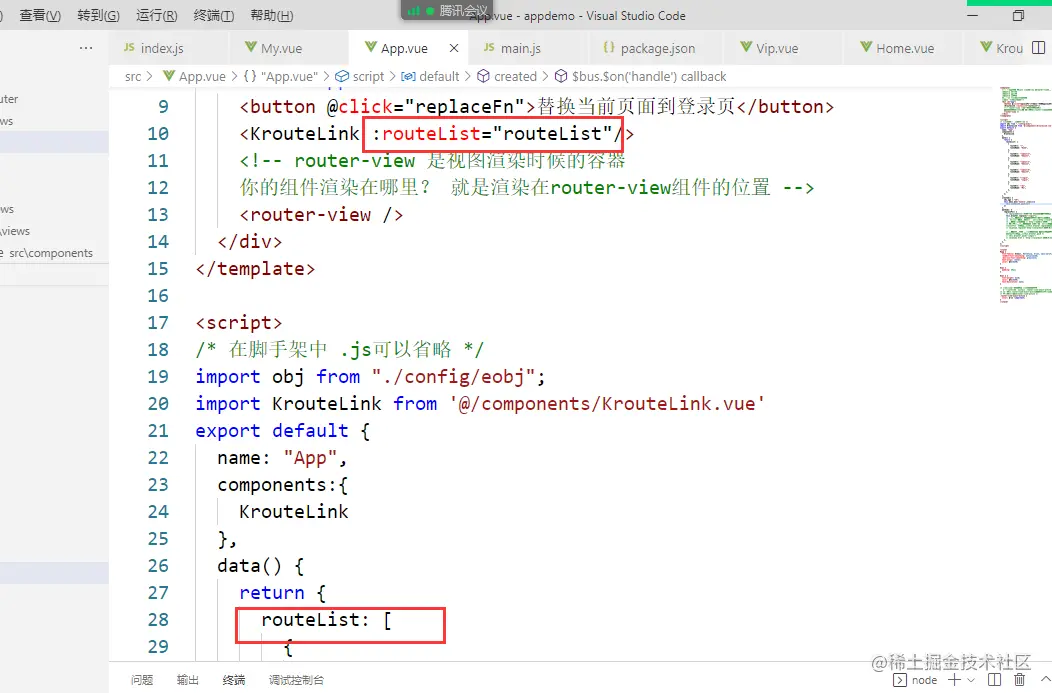1052x693 pixels.
Task: Click the Vue icon on My.vue tab
Action: pos(251,47)
